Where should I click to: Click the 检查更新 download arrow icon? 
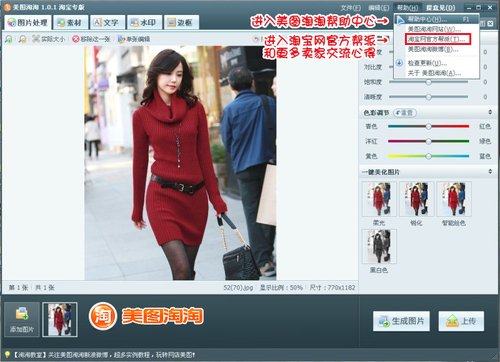click(399, 63)
